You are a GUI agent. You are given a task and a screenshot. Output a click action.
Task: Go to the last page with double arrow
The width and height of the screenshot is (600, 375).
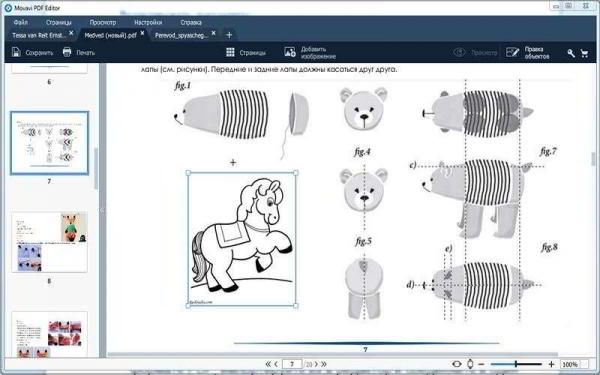(324, 364)
